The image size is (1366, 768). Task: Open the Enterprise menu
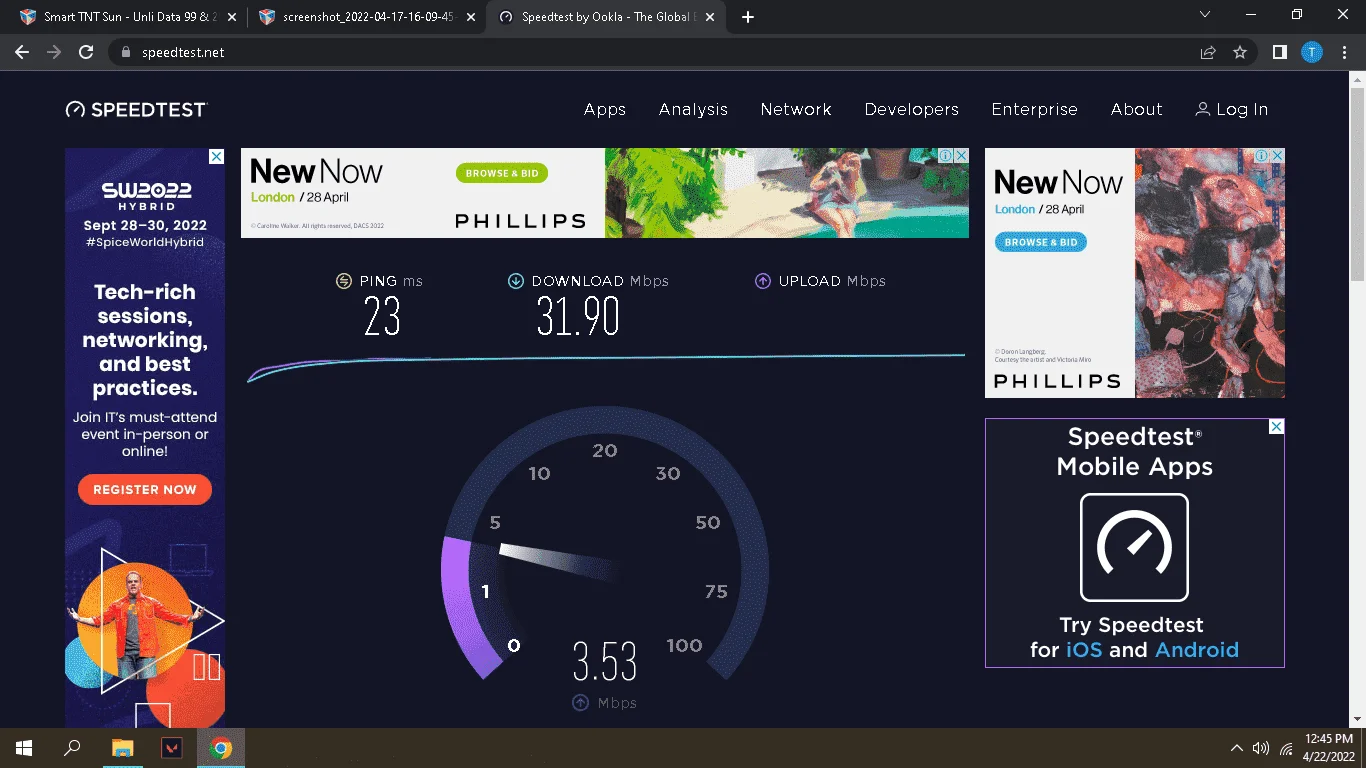(x=1035, y=109)
